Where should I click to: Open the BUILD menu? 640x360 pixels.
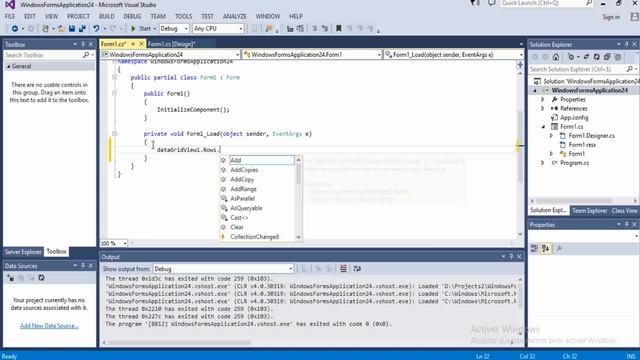coord(107,16)
